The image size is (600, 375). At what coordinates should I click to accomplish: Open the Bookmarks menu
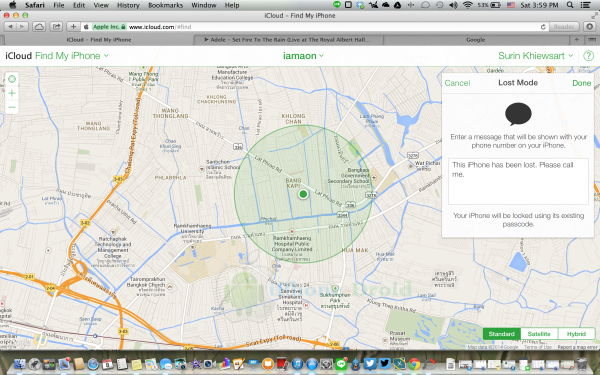point(165,5)
